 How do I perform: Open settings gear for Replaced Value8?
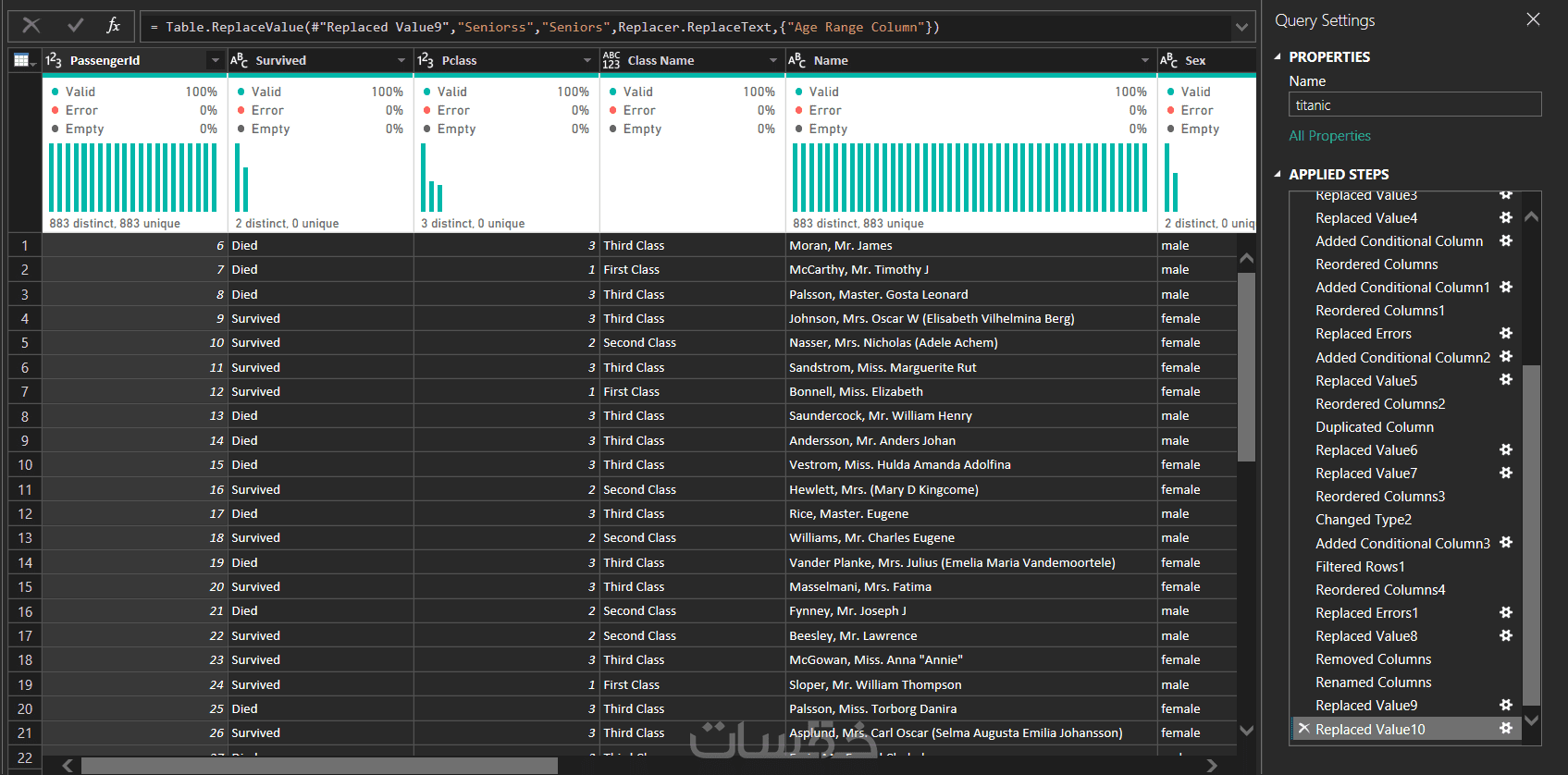1506,635
